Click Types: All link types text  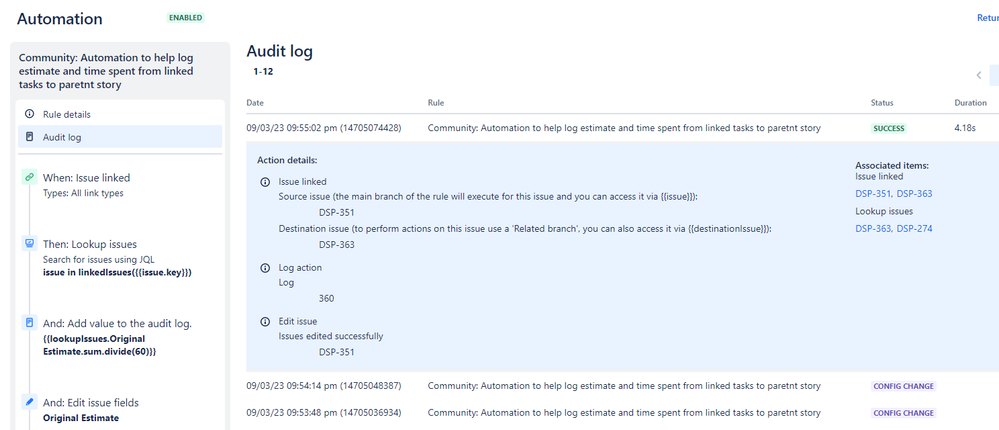point(83,193)
